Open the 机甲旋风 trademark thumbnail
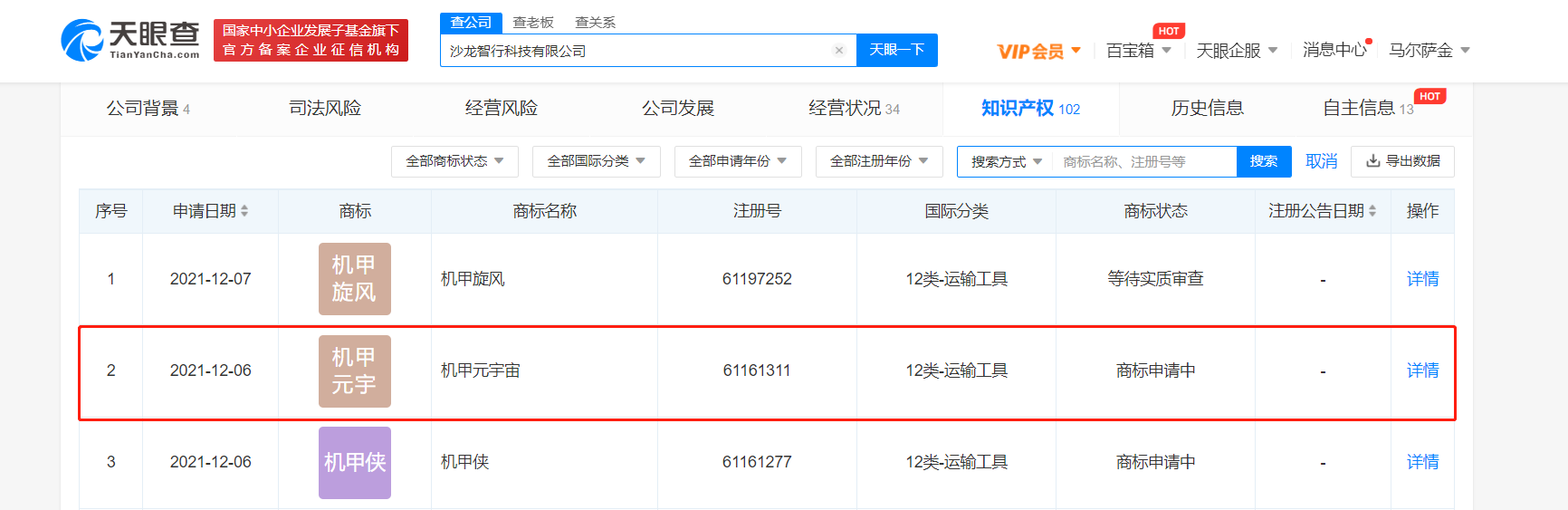Screen dimensions: 1568x510 [x=355, y=279]
